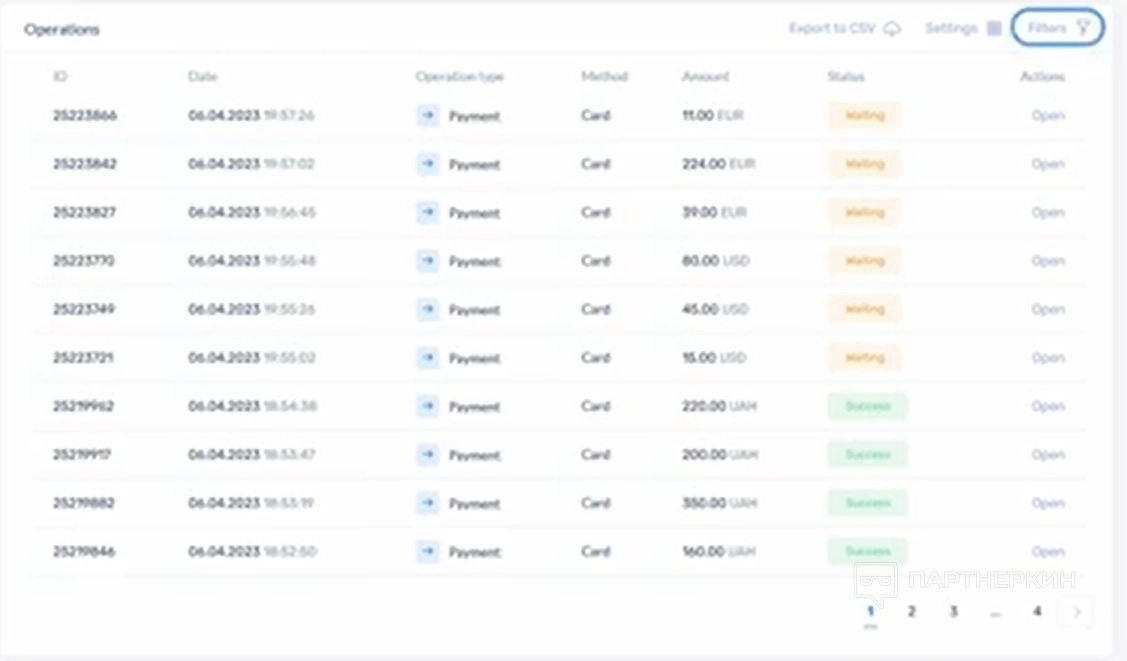Click operation ID 25219917
This screenshot has height=661, width=1127.
[x=82, y=455]
